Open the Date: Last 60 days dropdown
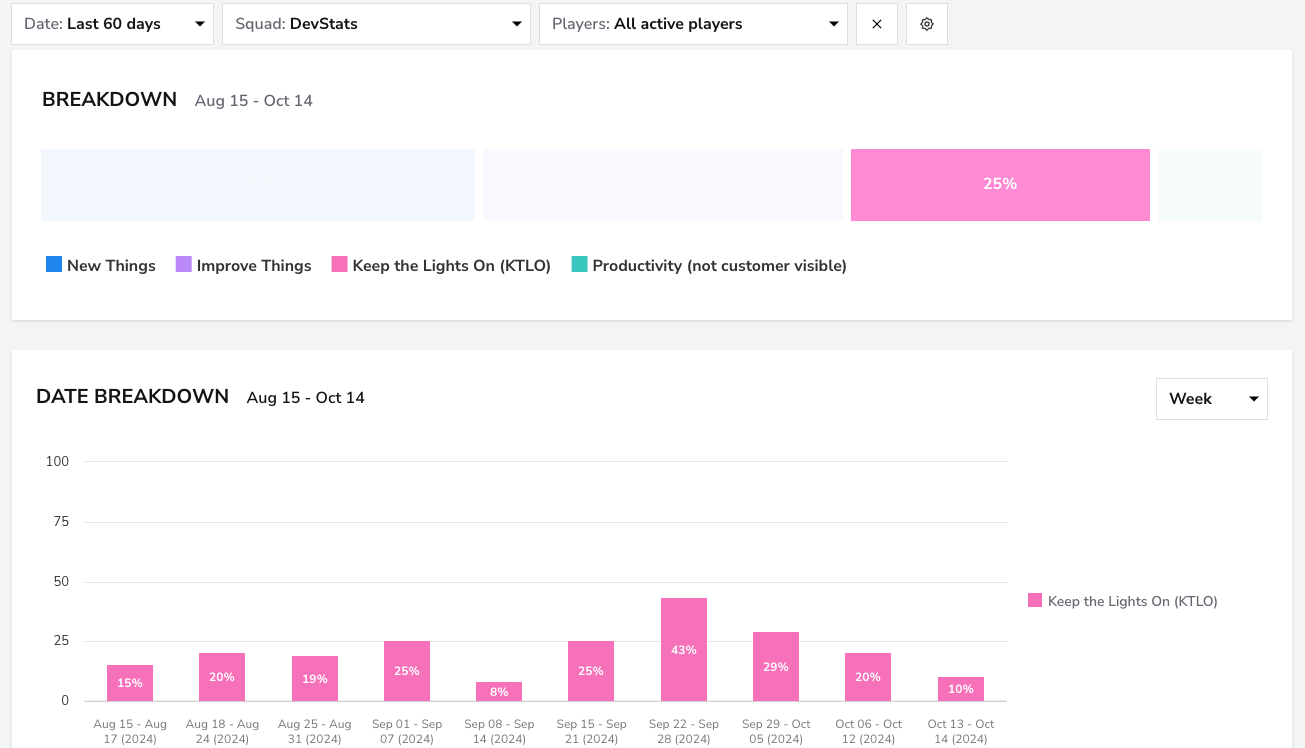The width and height of the screenshot is (1305, 748). [x=113, y=24]
